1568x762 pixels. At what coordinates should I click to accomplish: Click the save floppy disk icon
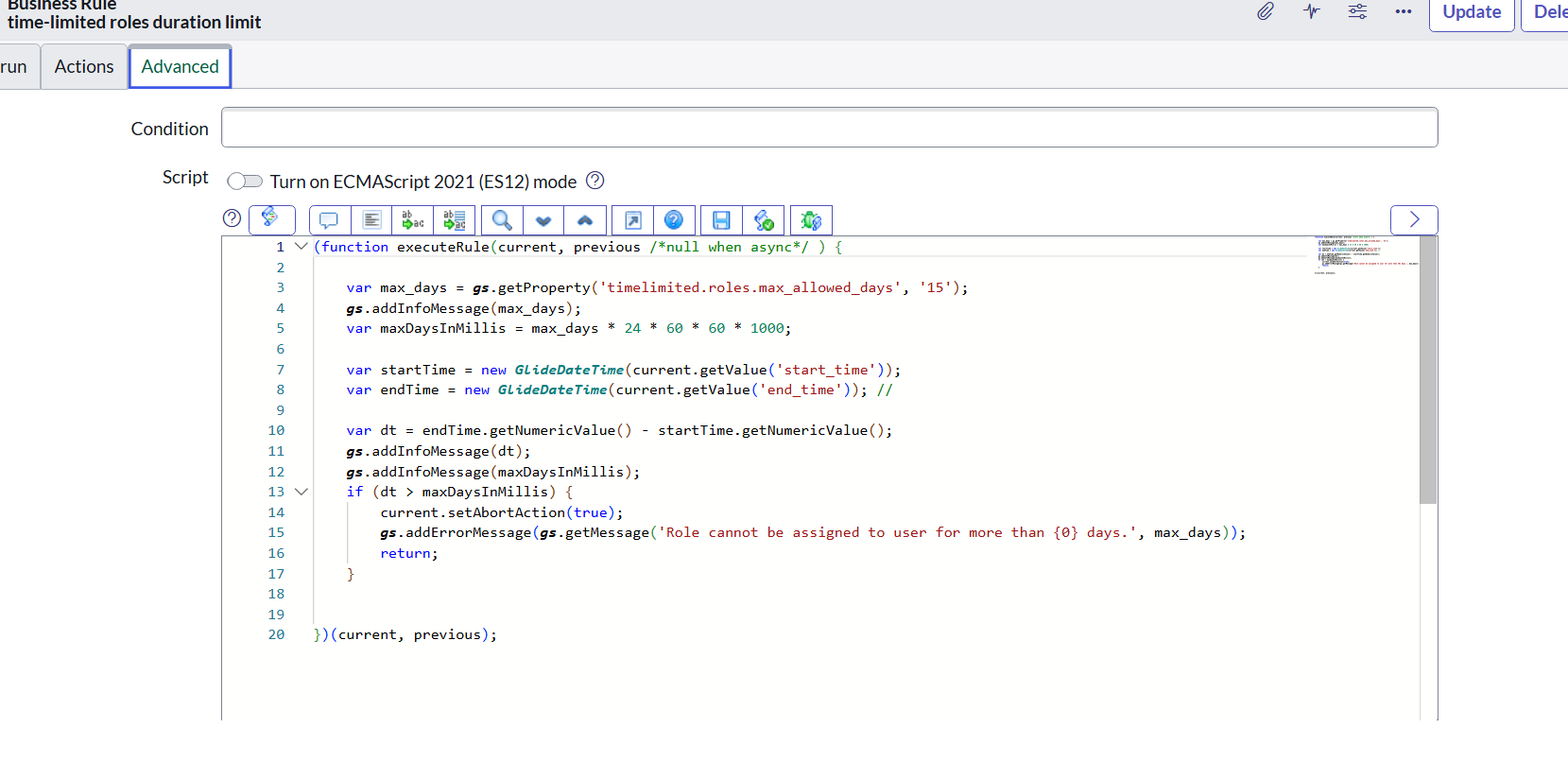pyautogui.click(x=721, y=220)
